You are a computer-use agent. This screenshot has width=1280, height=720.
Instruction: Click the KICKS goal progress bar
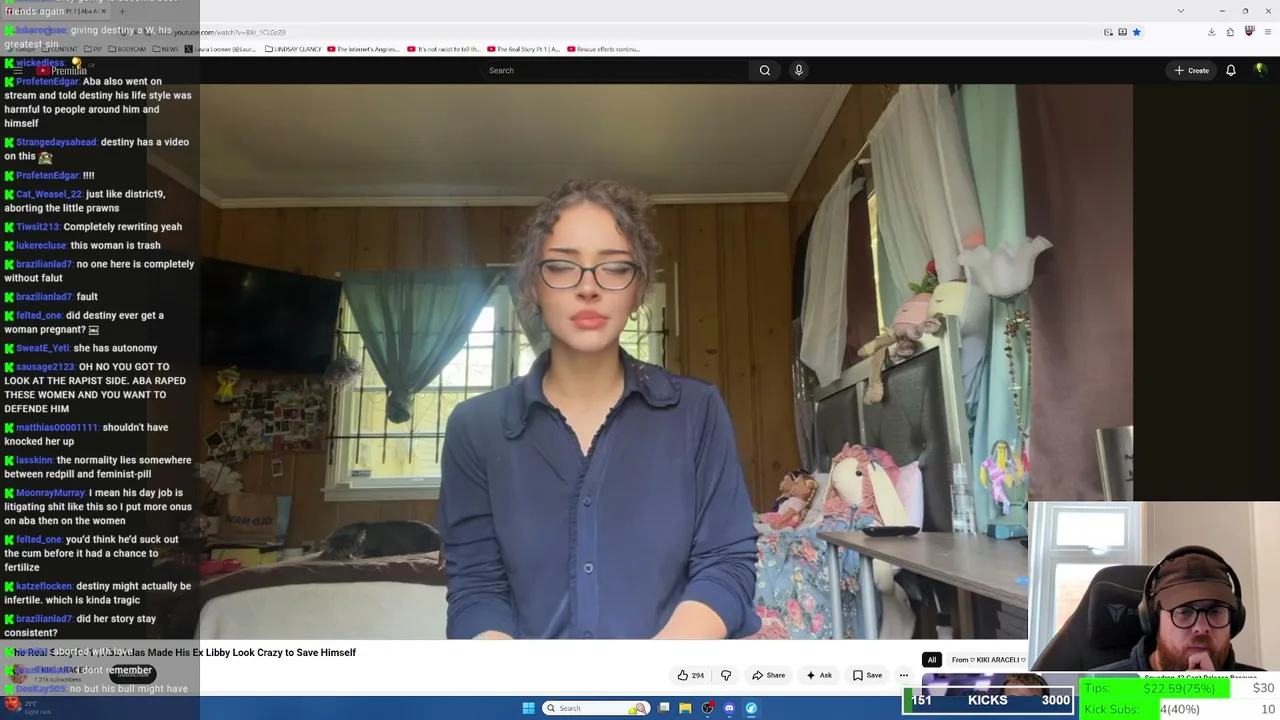[988, 700]
